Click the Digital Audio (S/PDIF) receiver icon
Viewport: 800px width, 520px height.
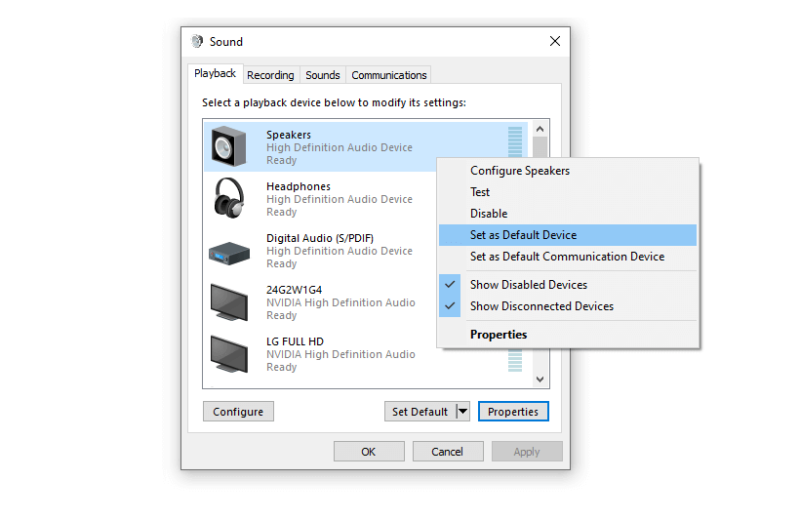coord(229,254)
